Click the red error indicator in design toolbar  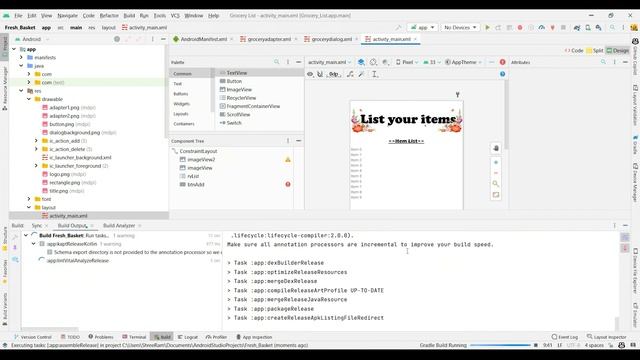pos(502,62)
